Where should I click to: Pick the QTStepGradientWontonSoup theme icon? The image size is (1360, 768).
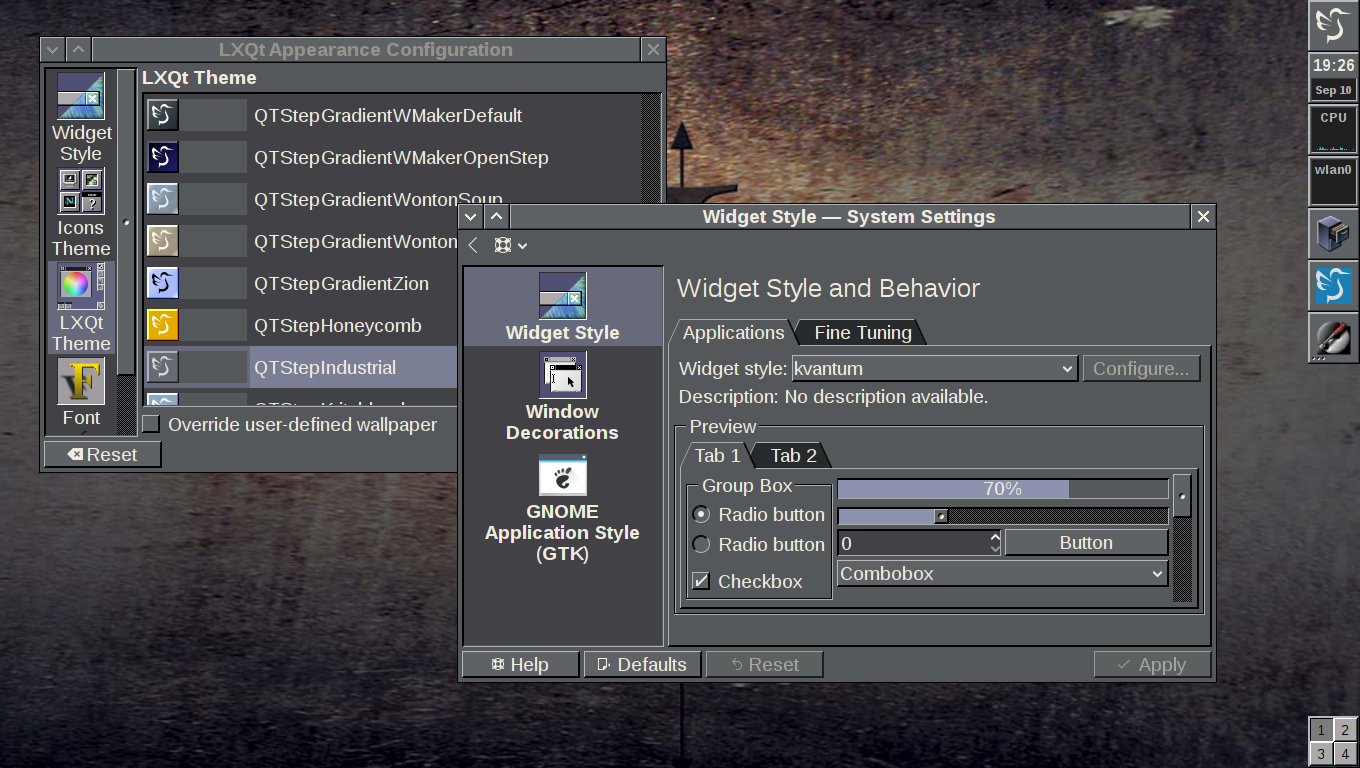click(x=163, y=199)
